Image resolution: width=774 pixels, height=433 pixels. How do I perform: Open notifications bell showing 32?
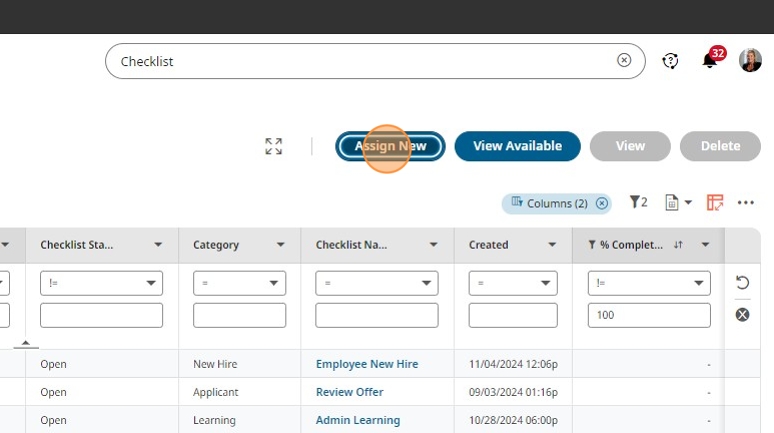(710, 61)
